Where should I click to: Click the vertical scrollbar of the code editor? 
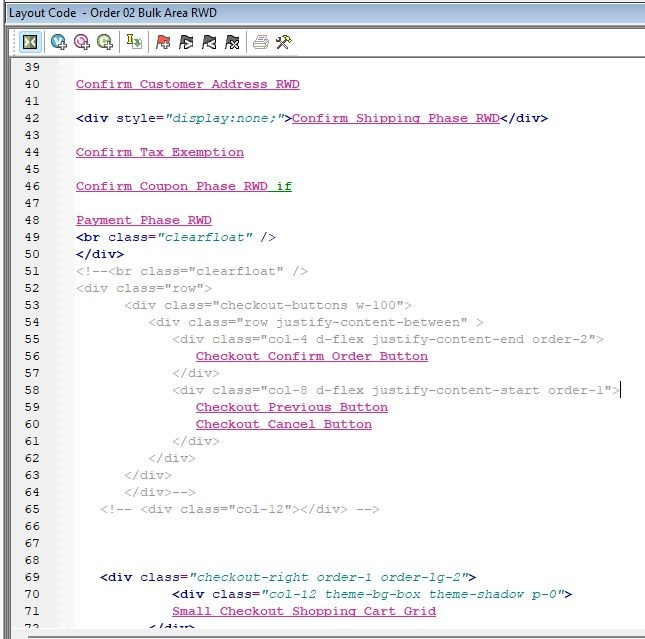click(x=638, y=300)
